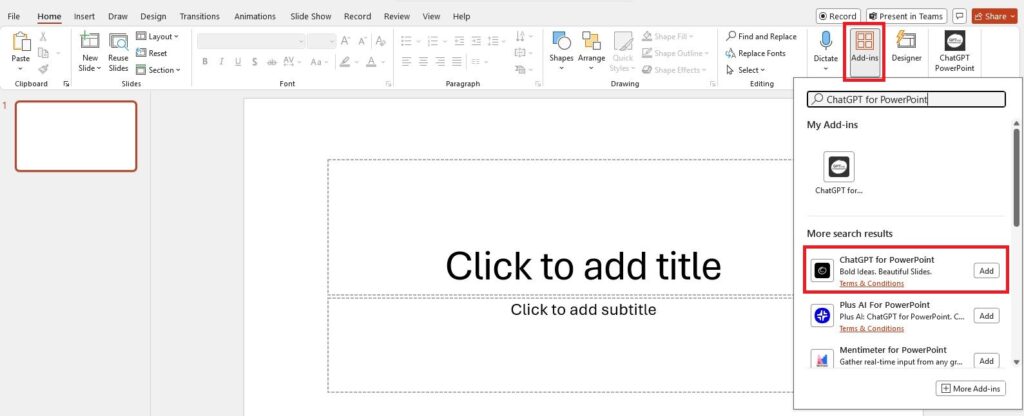Click the Record button at top right

839,16
